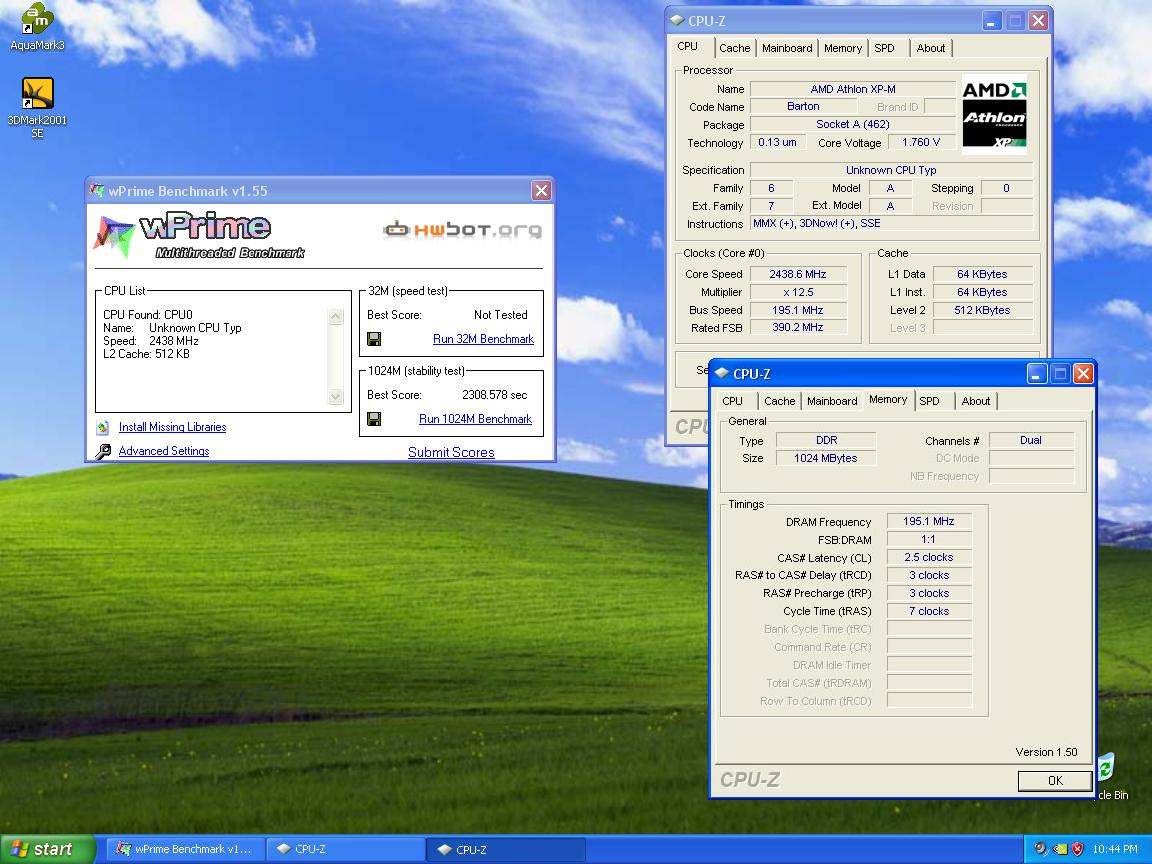Switch to Mainboard tab in back CPU-Z window
The image size is (1152, 864).
point(787,48)
